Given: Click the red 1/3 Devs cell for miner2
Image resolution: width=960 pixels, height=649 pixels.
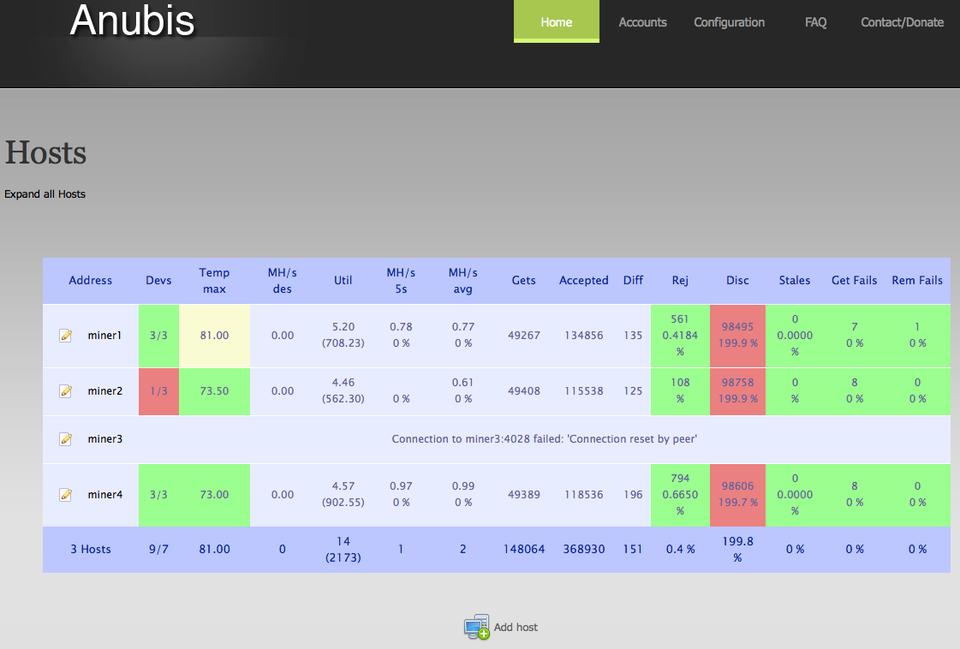Looking at the screenshot, I should click(158, 391).
